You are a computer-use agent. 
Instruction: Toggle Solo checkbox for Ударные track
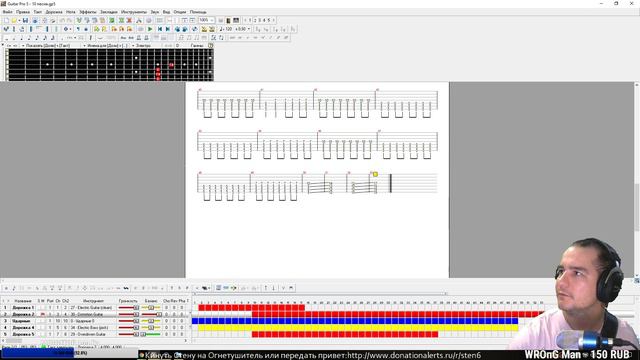[40, 321]
